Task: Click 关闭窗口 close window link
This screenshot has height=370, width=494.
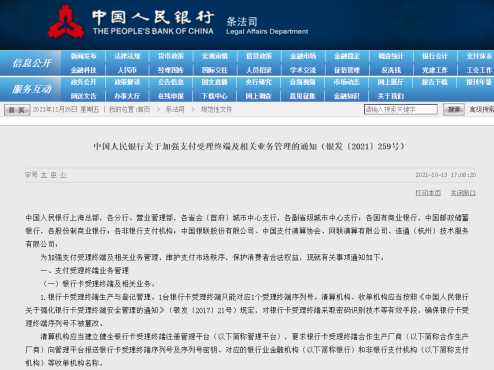Action: click(x=463, y=193)
